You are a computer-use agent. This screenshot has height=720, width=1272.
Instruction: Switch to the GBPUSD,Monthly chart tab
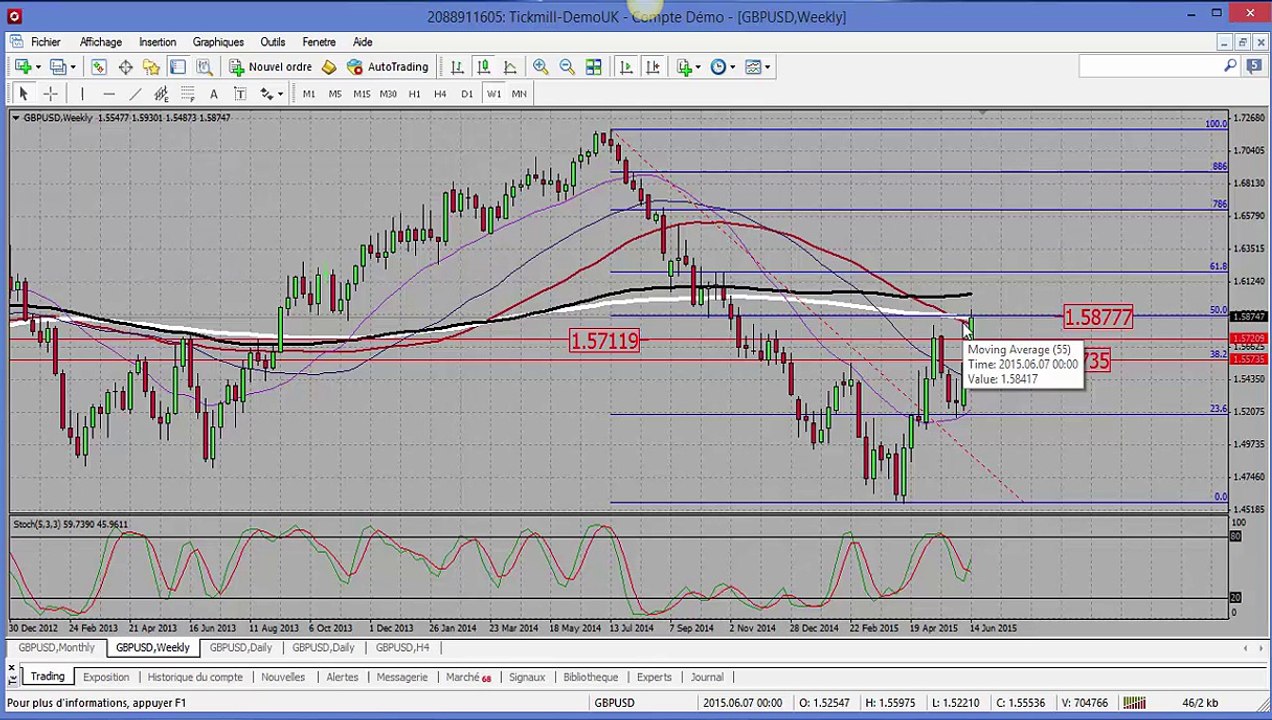point(56,648)
